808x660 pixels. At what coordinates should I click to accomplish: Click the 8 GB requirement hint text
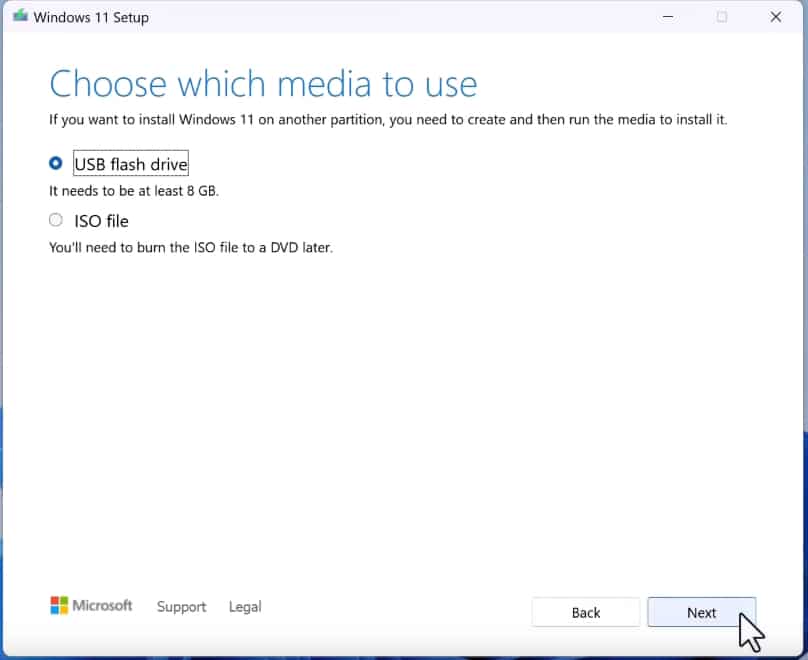(133, 190)
